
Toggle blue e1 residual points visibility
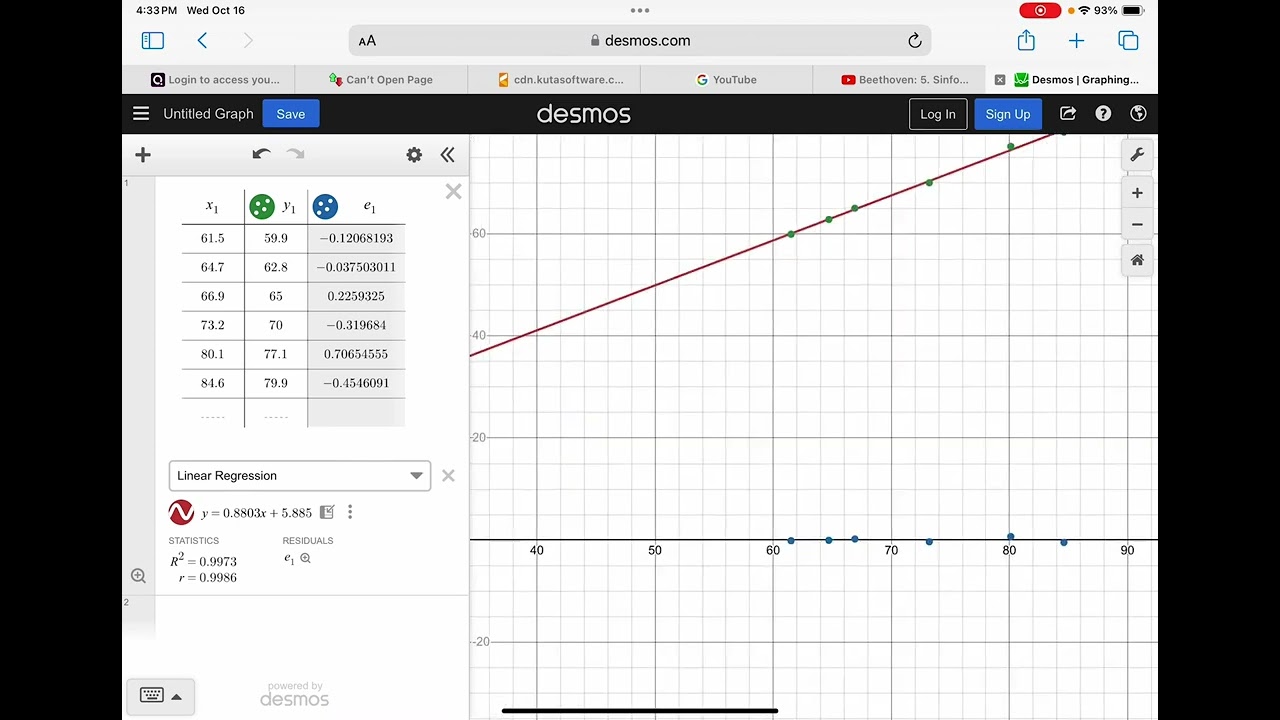click(325, 207)
